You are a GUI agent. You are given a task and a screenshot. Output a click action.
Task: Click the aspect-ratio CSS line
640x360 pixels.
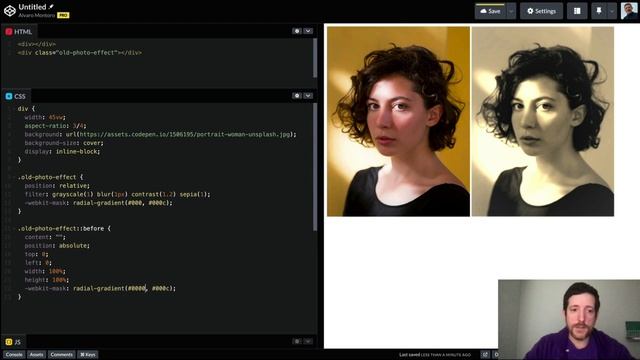click(55, 126)
